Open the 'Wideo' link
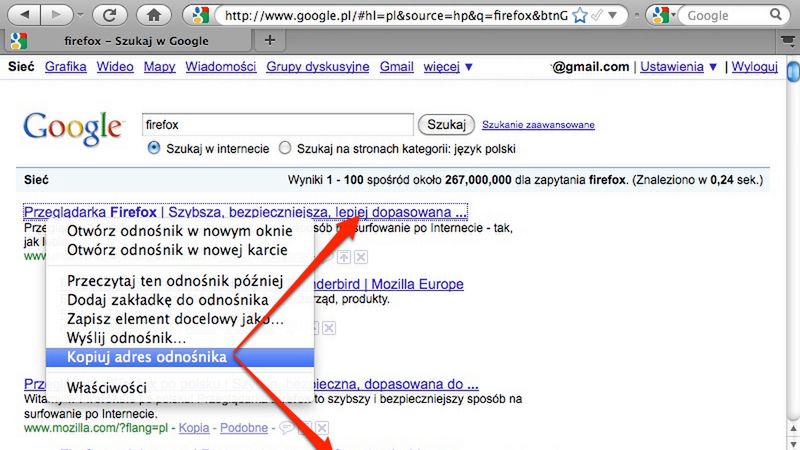The image size is (800, 450). pos(115,67)
